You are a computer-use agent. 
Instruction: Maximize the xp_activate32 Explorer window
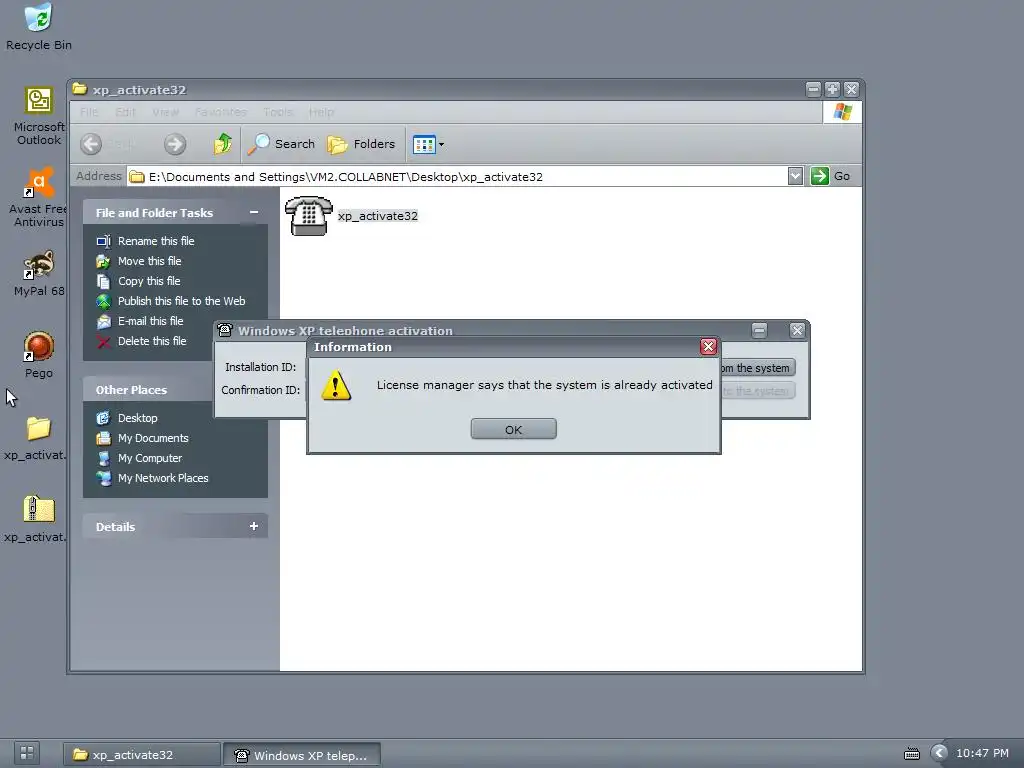[x=832, y=89]
